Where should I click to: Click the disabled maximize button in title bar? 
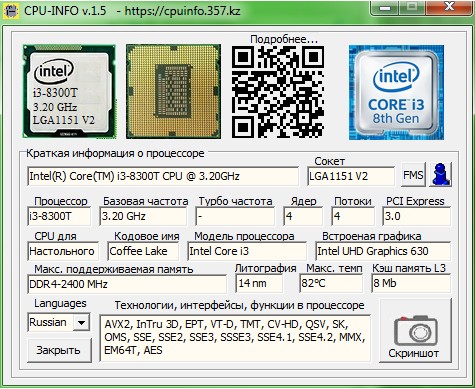tap(413, 7)
